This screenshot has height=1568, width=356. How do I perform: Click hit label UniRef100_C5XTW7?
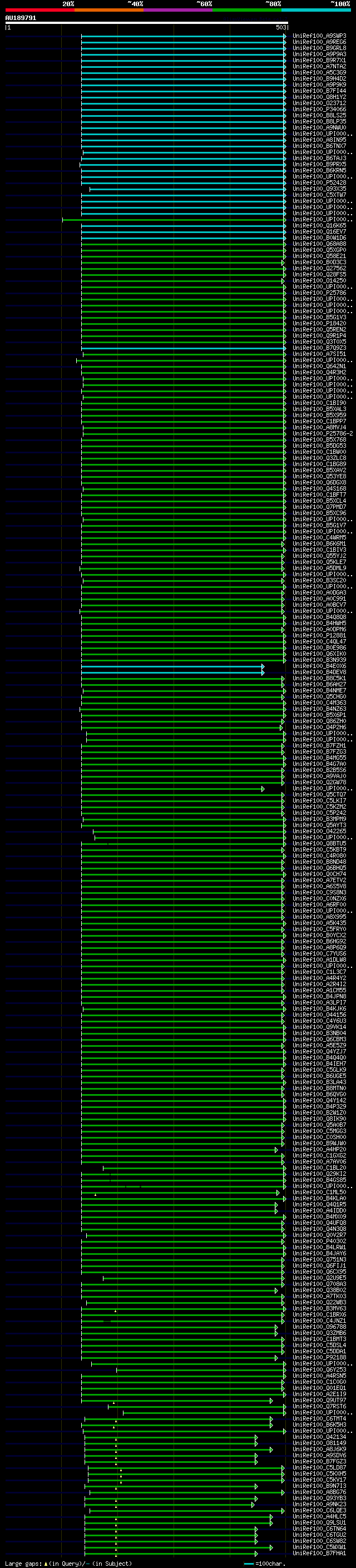(319, 195)
